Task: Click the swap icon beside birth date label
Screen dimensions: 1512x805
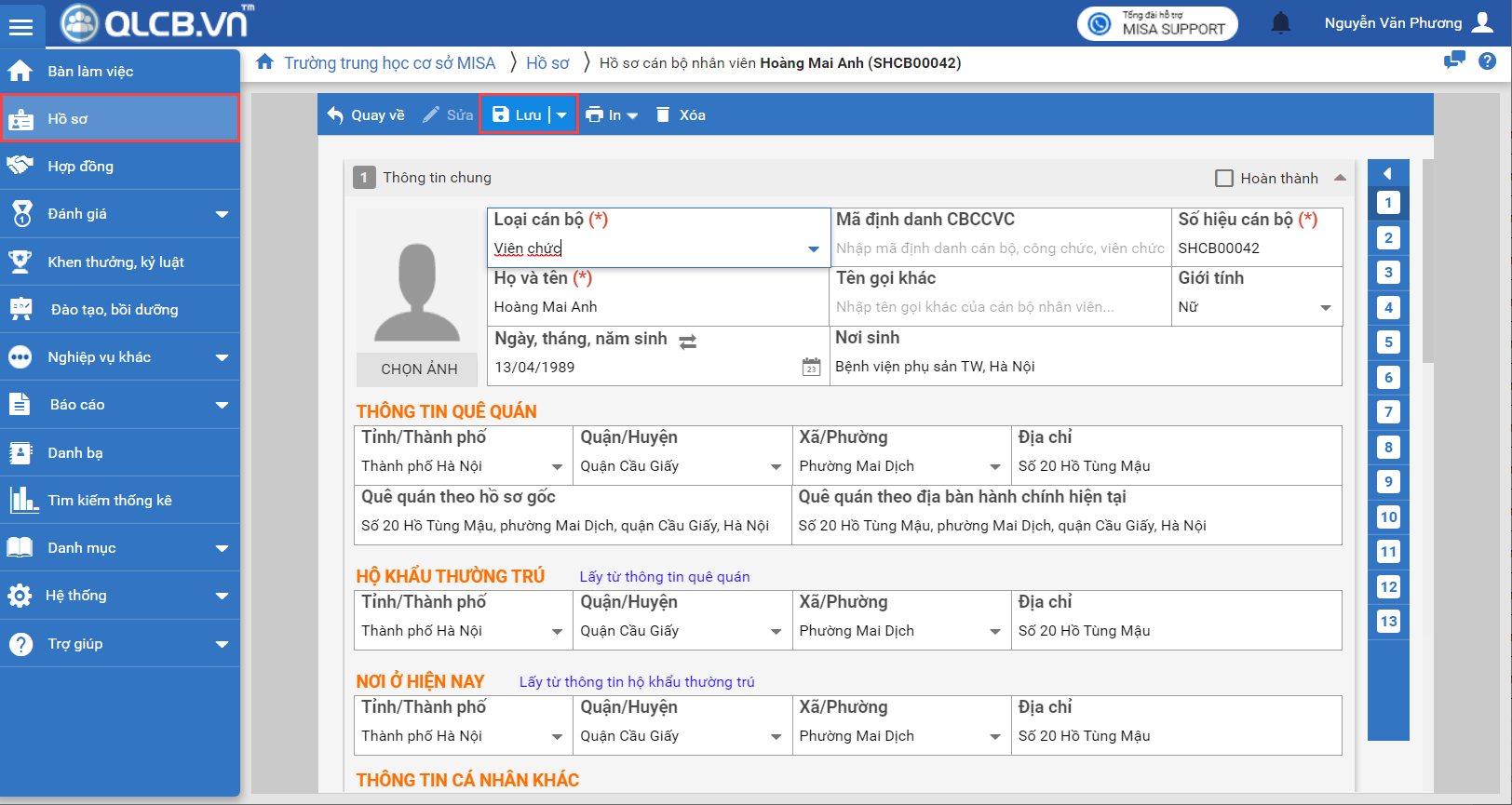Action: coord(688,342)
